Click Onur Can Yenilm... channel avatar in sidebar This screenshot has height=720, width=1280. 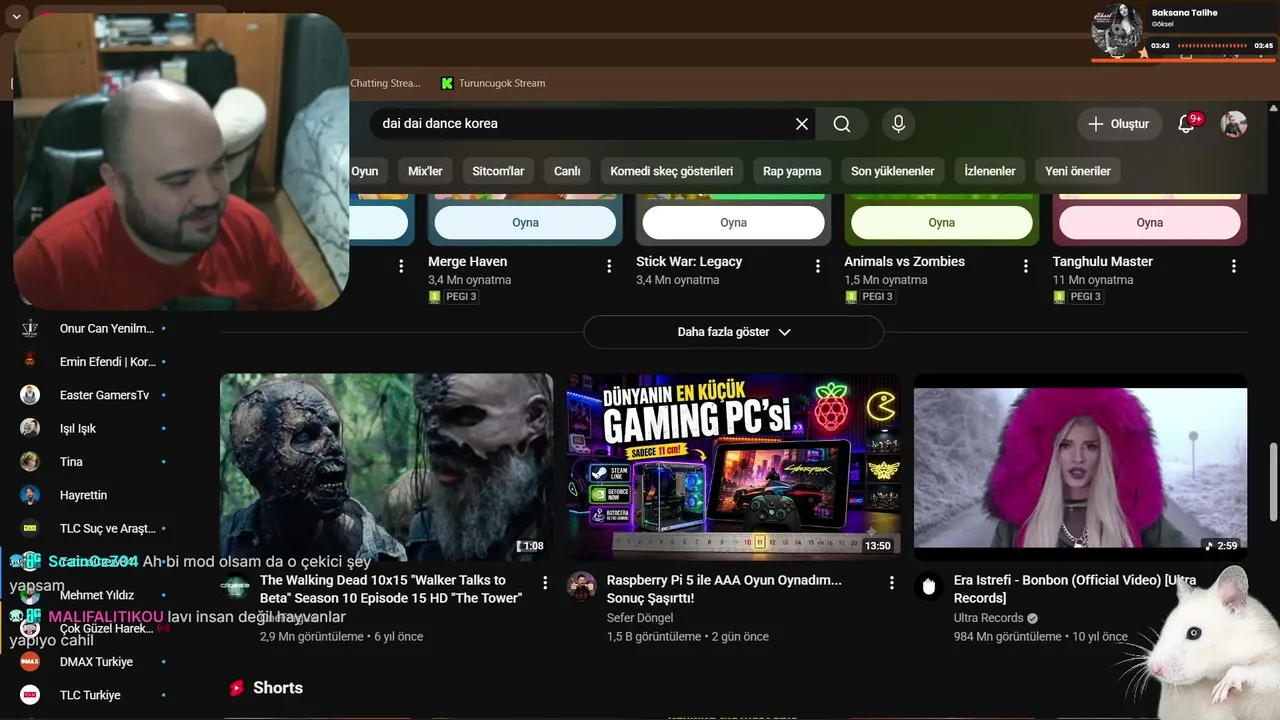[x=30, y=328]
